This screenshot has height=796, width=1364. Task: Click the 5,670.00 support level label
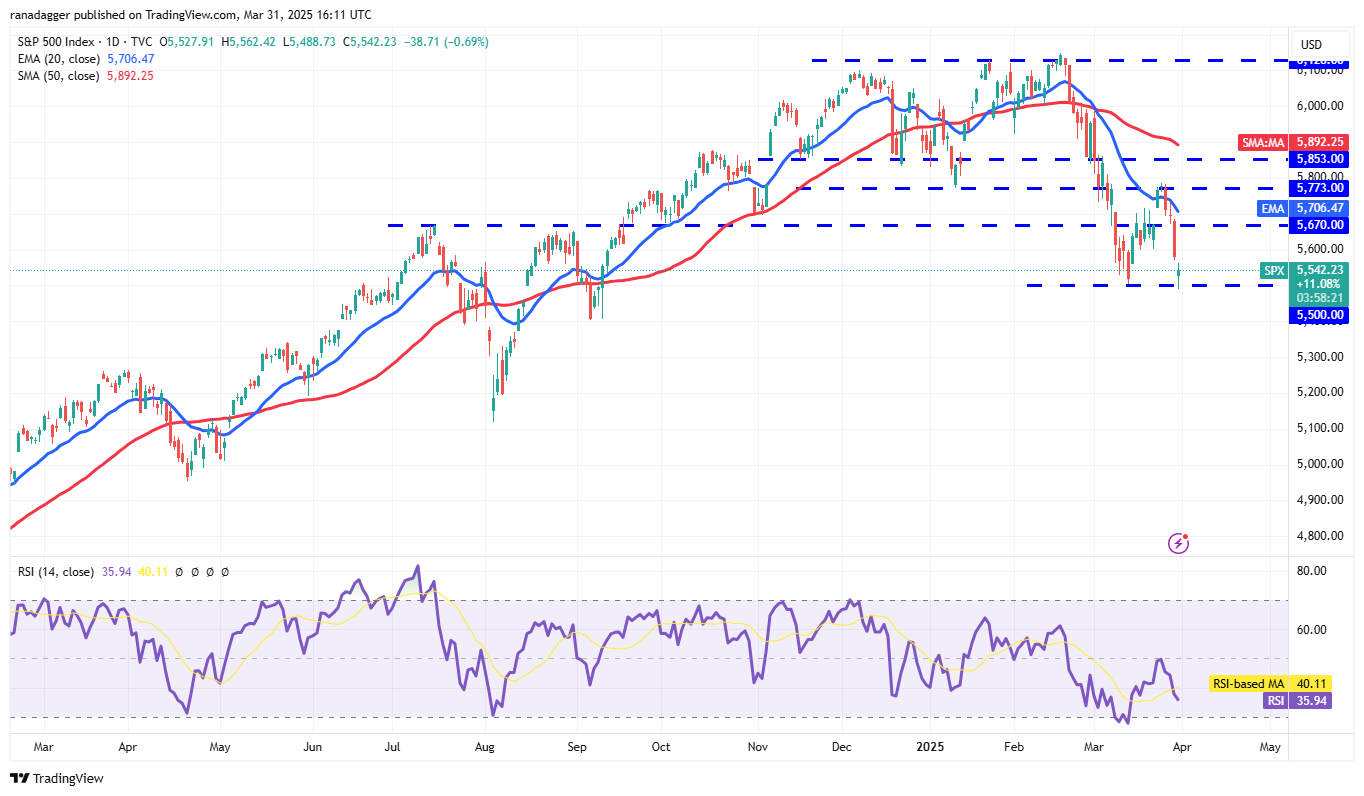point(1318,225)
